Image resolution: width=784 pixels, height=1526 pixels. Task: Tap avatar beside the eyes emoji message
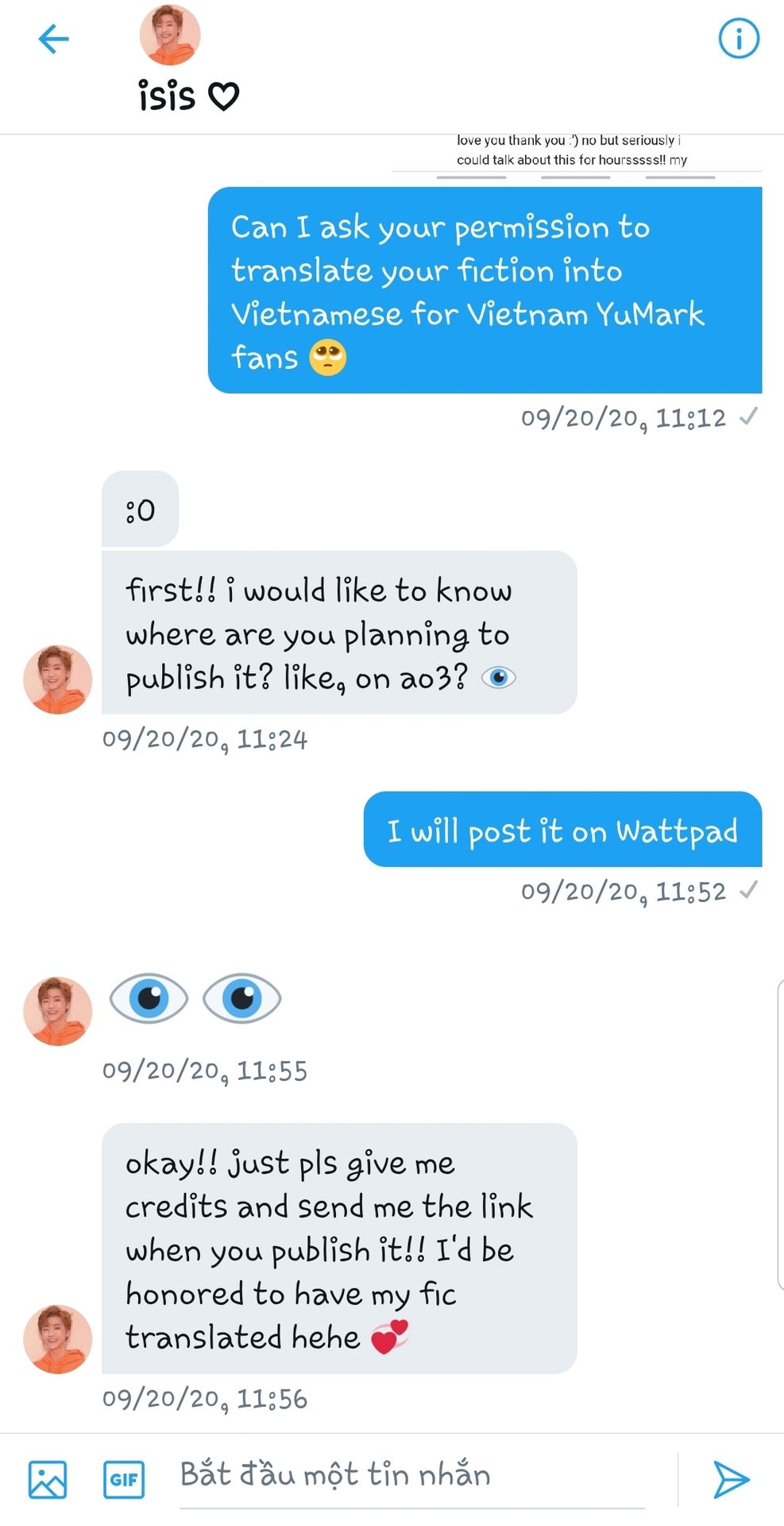58,1011
